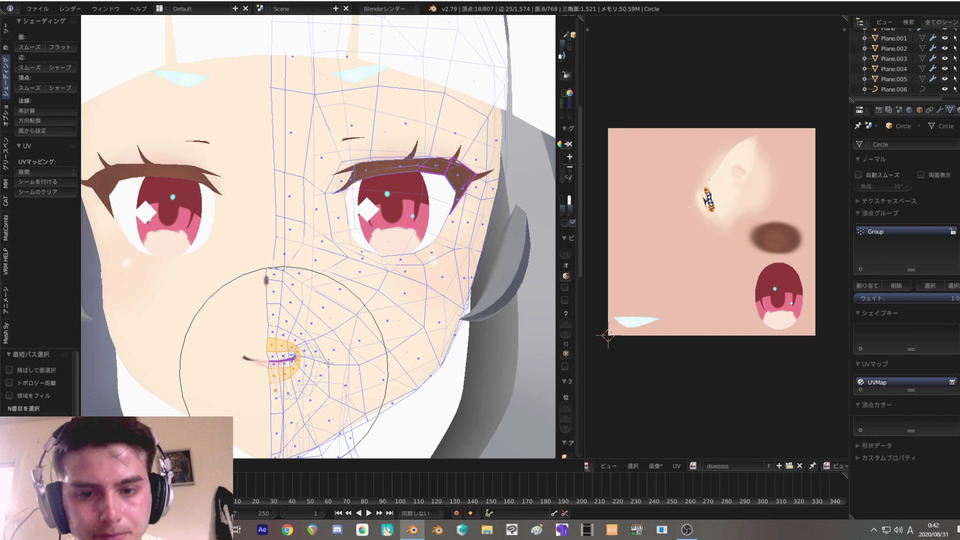Open the 展開 UV mapping dropdown

coord(47,171)
